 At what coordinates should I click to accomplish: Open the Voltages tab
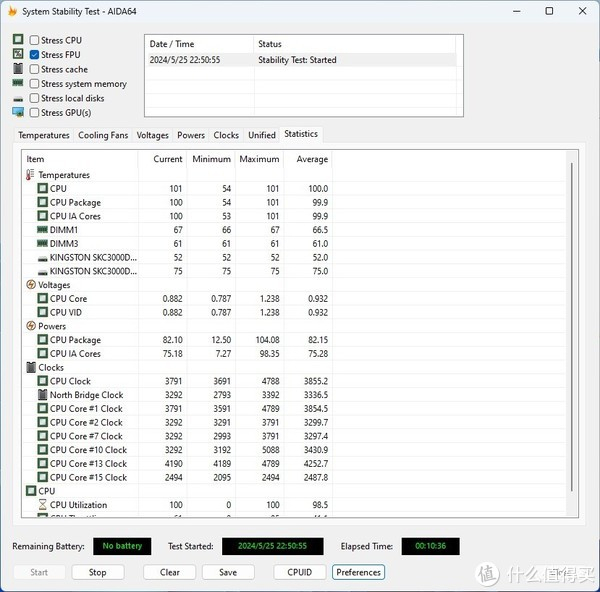[x=152, y=135]
